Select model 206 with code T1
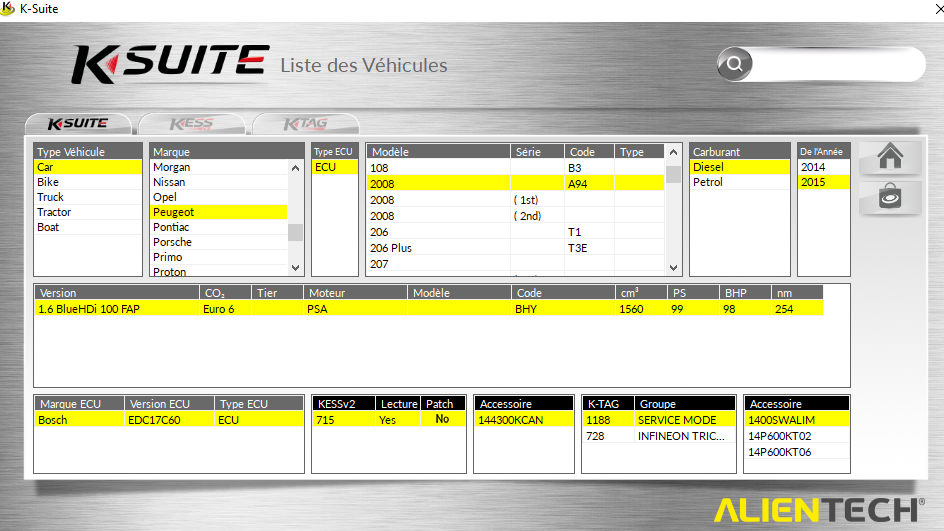The image size is (944, 531). pyautogui.click(x=515, y=232)
